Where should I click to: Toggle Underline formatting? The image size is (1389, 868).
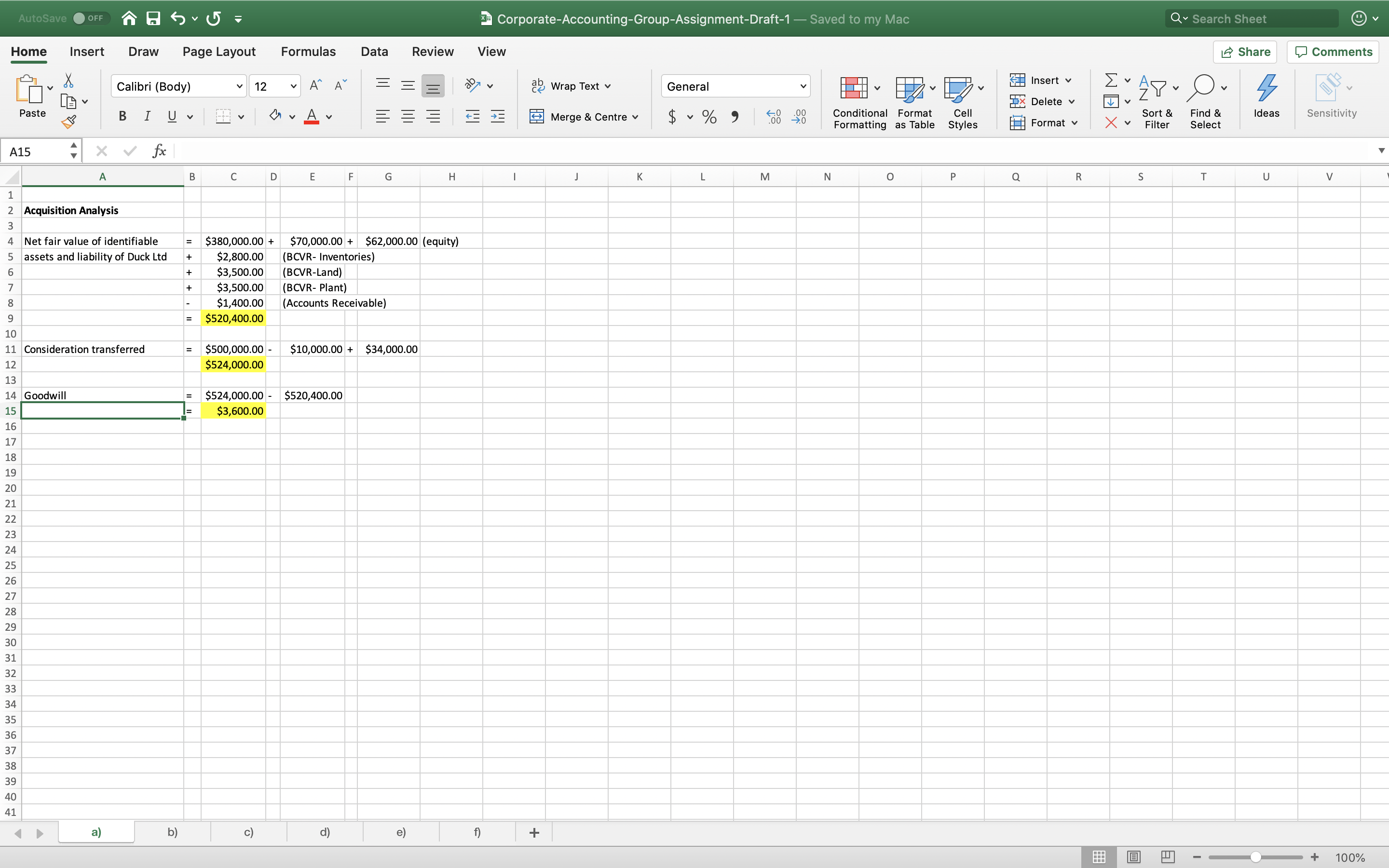coord(172,116)
